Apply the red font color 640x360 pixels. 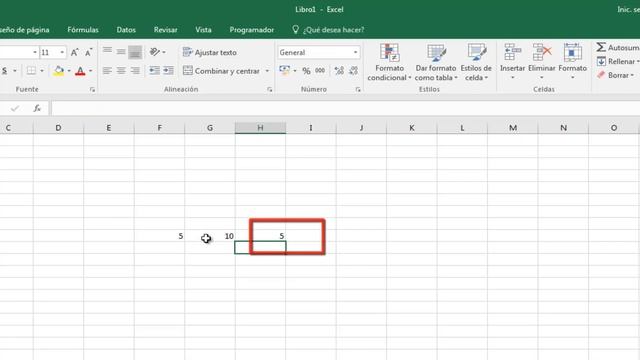click(x=80, y=71)
